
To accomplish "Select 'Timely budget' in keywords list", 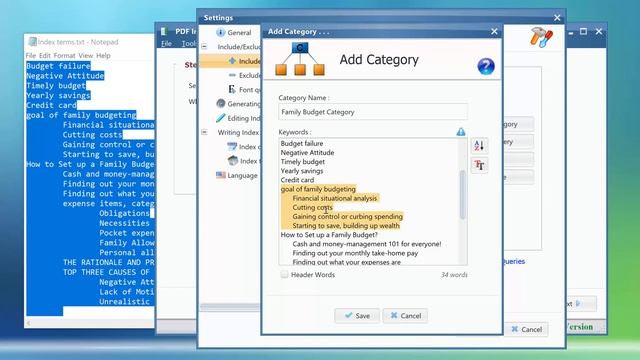I will coord(302,162).
